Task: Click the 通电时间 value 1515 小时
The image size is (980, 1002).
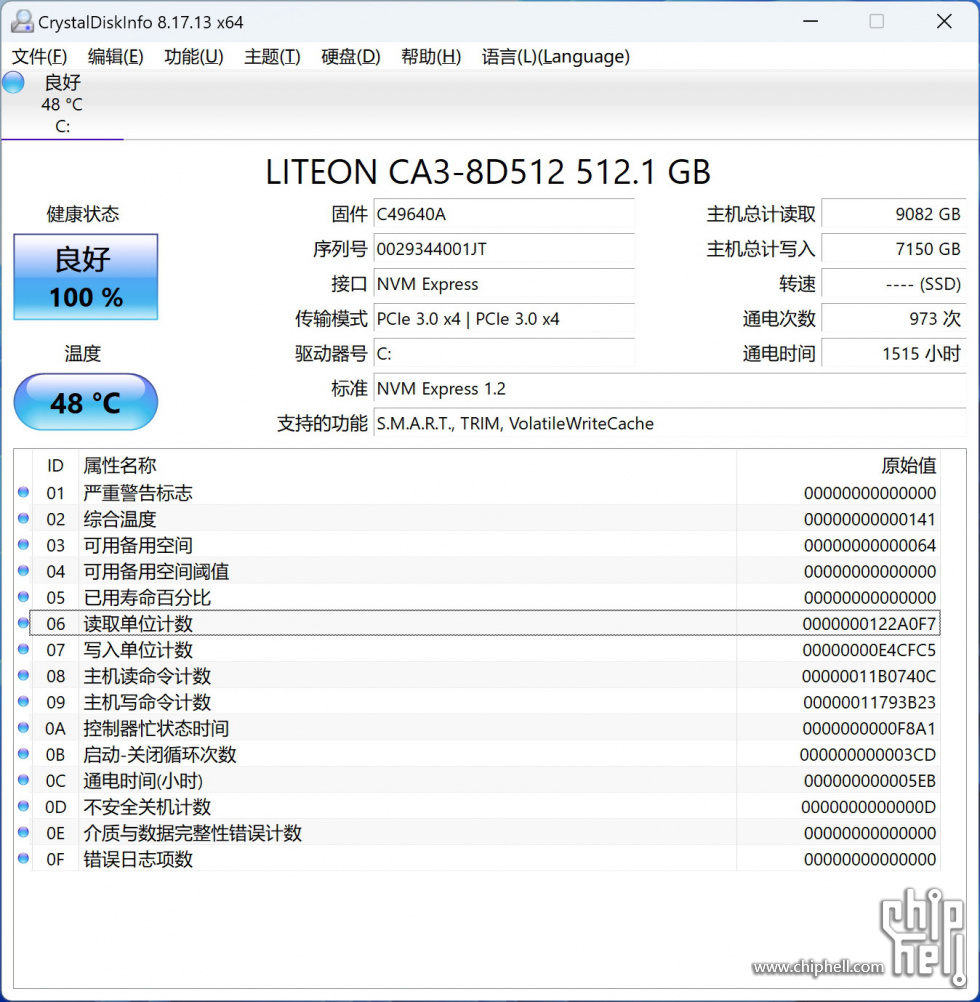Action: pos(894,353)
